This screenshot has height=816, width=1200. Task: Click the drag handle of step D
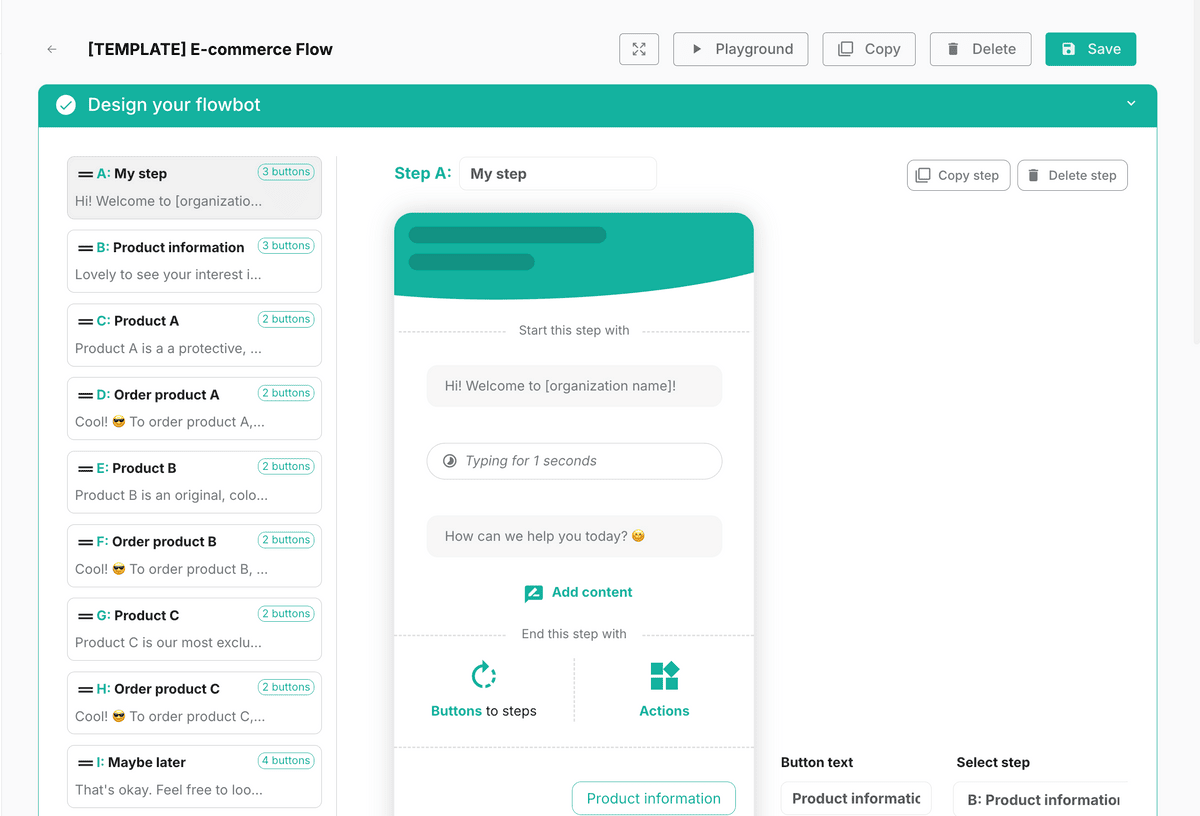[x=86, y=395]
